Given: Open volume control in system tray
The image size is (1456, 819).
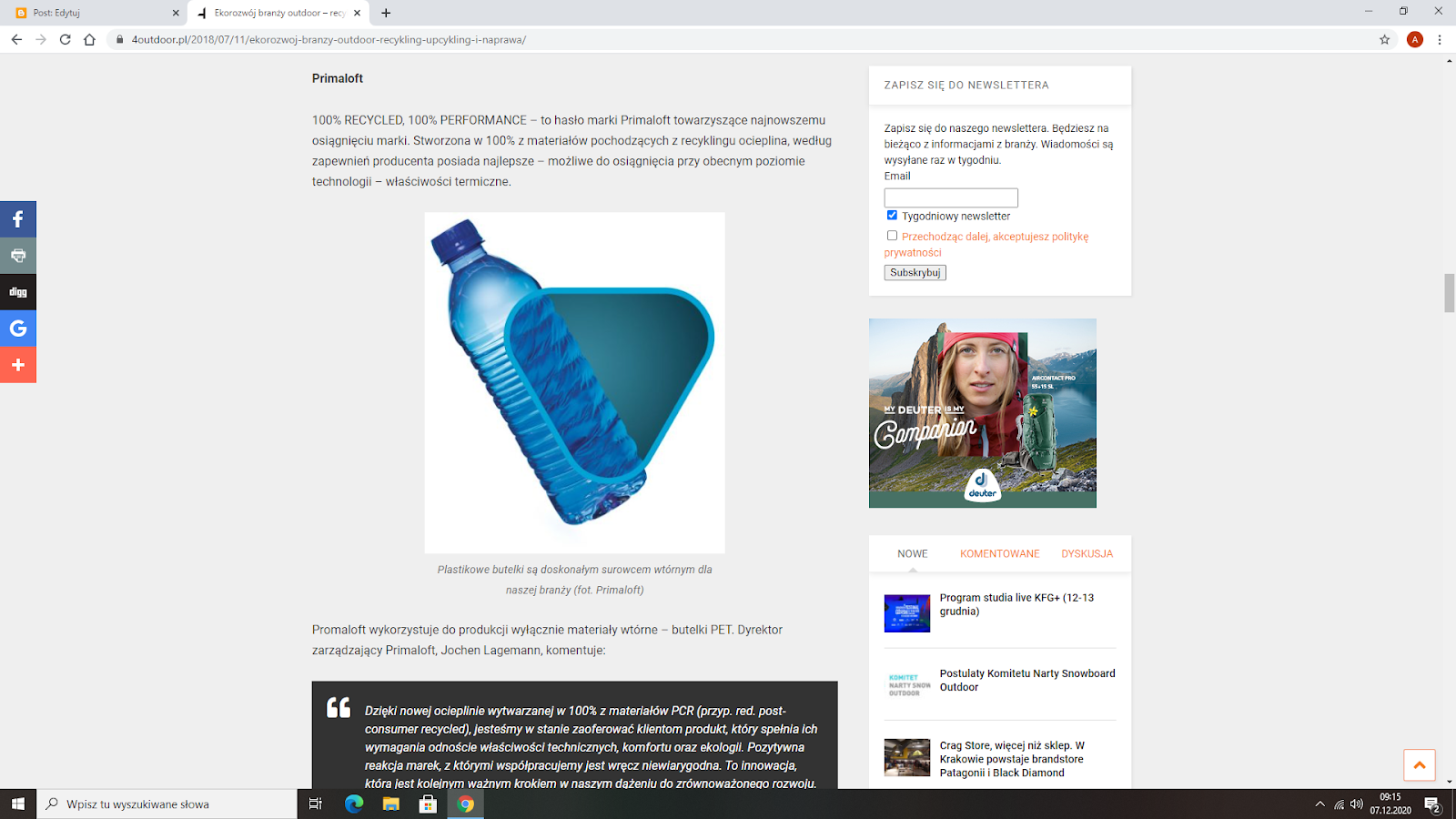Looking at the screenshot, I should [1357, 804].
